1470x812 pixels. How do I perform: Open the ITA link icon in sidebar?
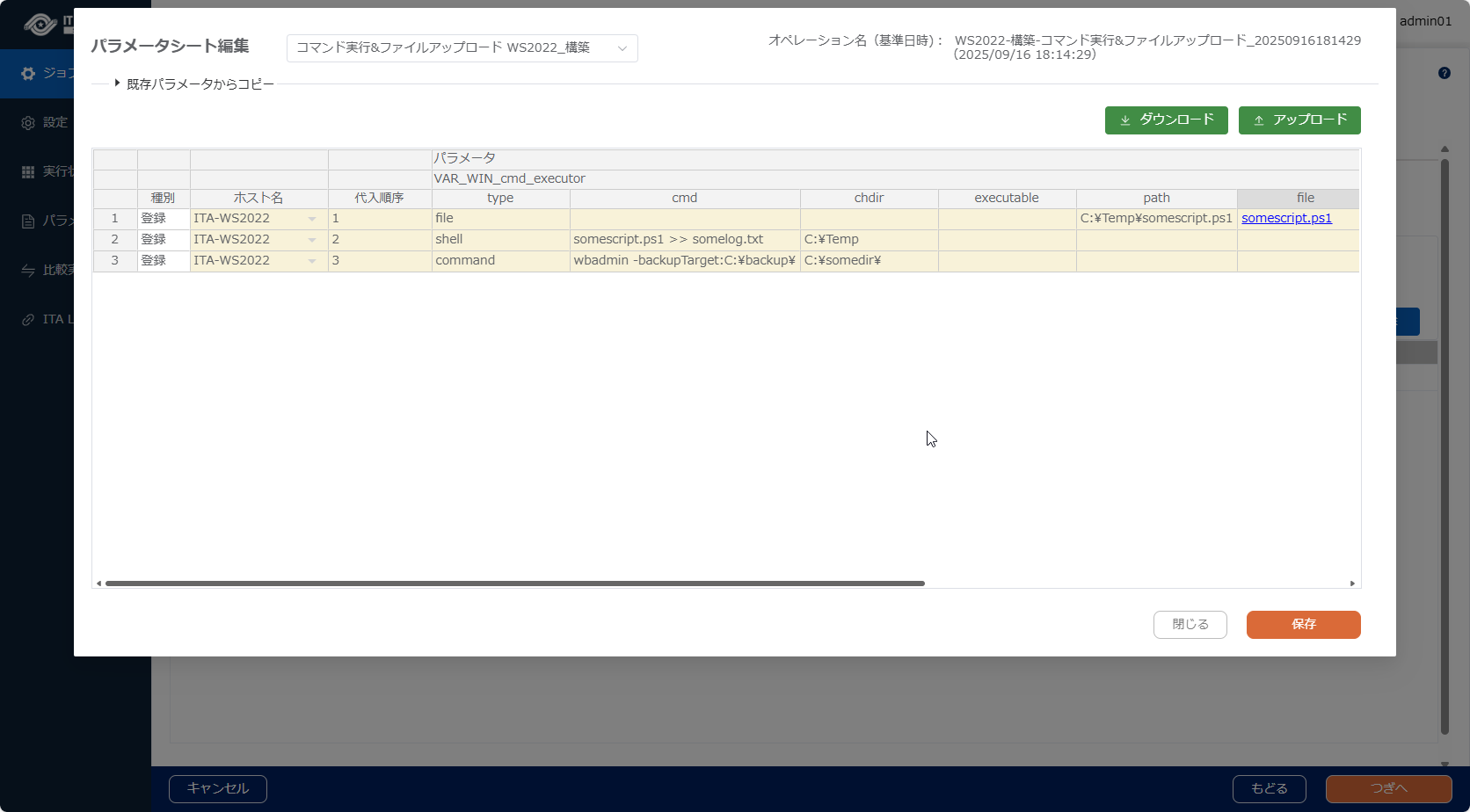pos(28,319)
